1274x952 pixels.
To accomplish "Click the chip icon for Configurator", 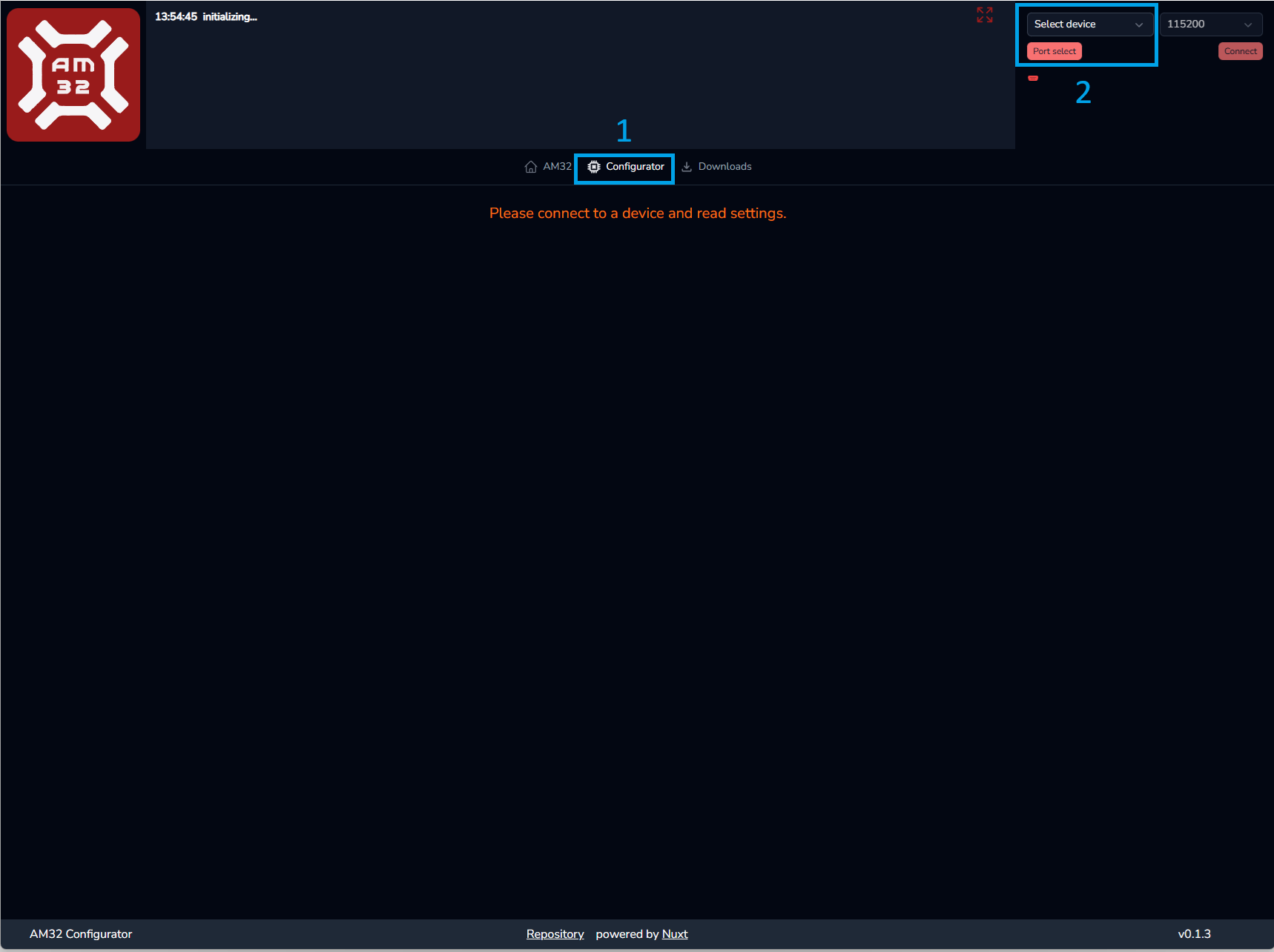I will pyautogui.click(x=594, y=167).
